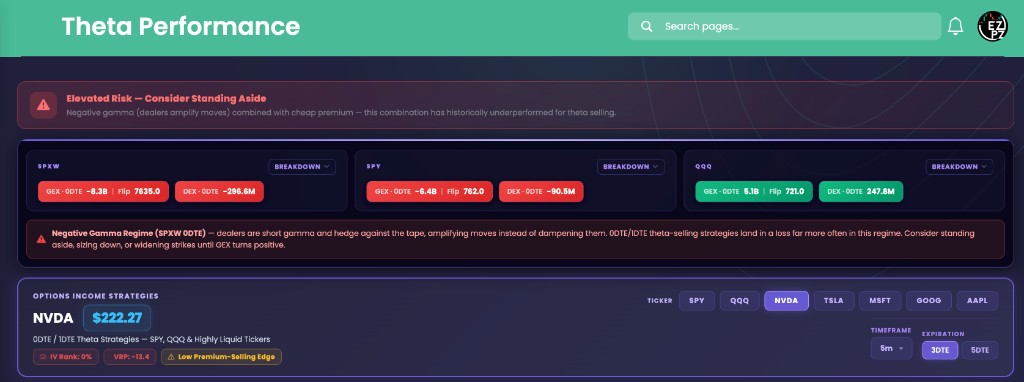Click the Negative Gamma Regime (SPXW 0DTE) text
This screenshot has width=1024, height=382.
pos(129,233)
